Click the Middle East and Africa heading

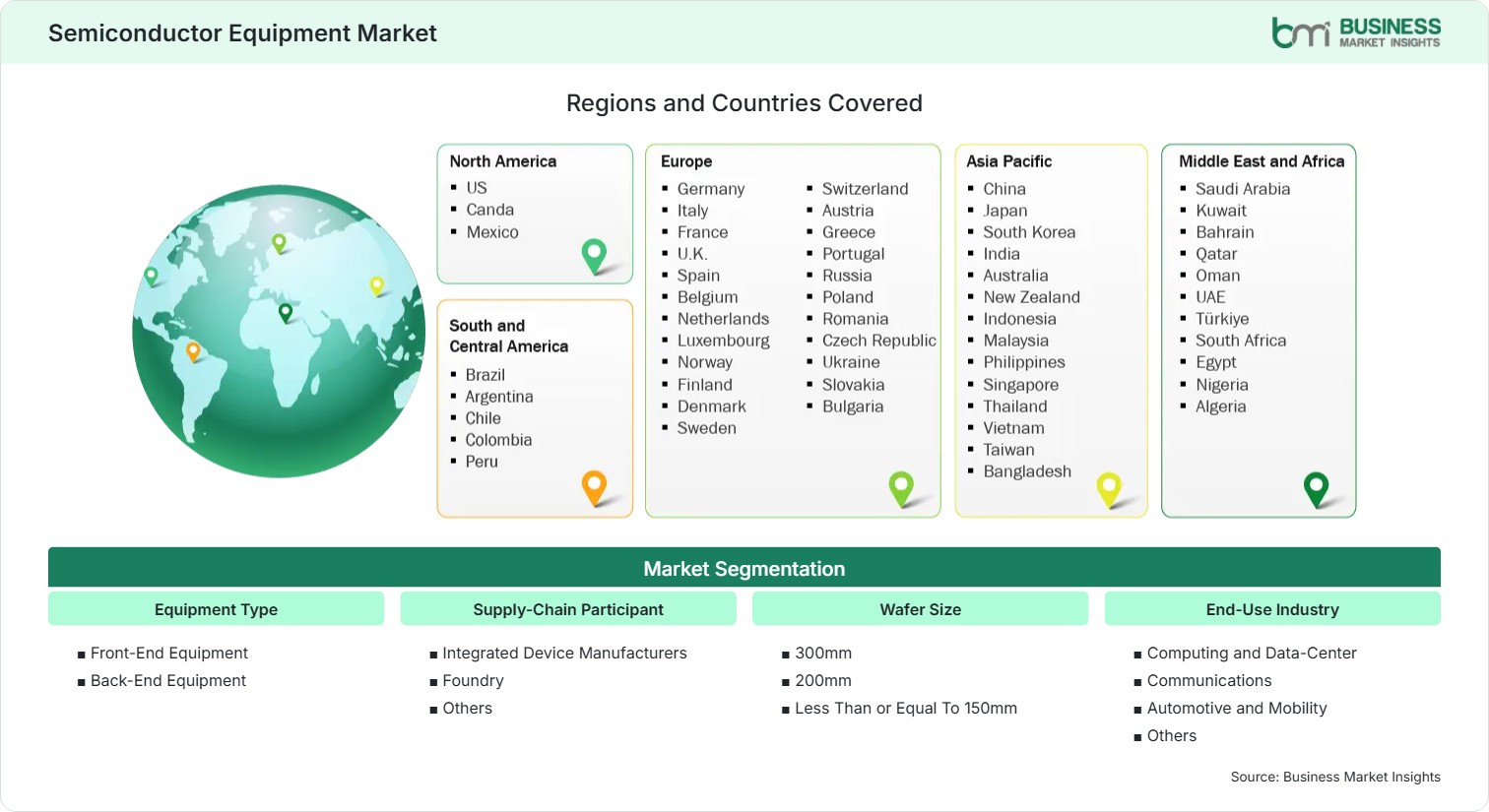(1262, 161)
